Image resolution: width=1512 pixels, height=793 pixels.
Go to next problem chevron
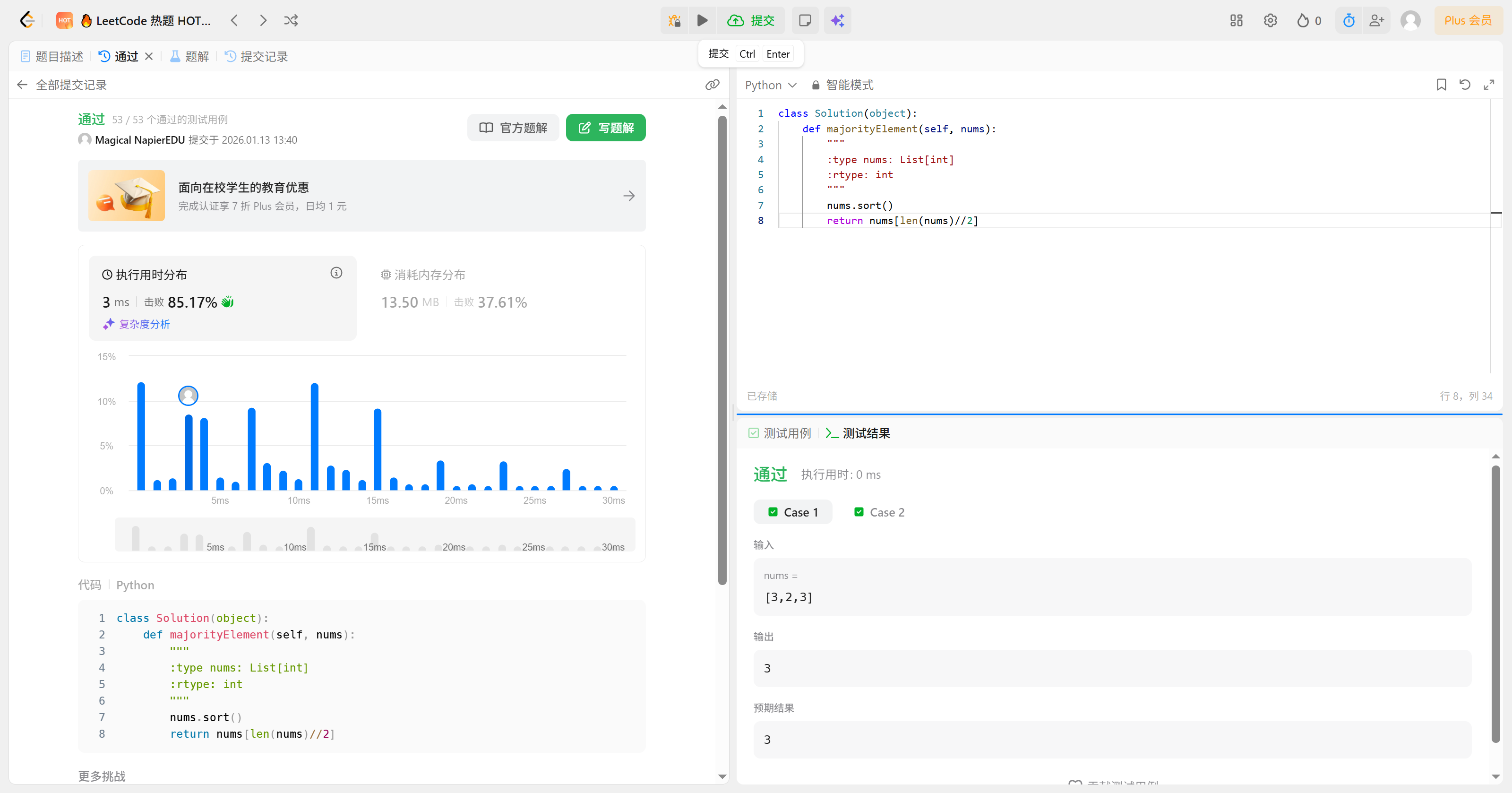(263, 20)
